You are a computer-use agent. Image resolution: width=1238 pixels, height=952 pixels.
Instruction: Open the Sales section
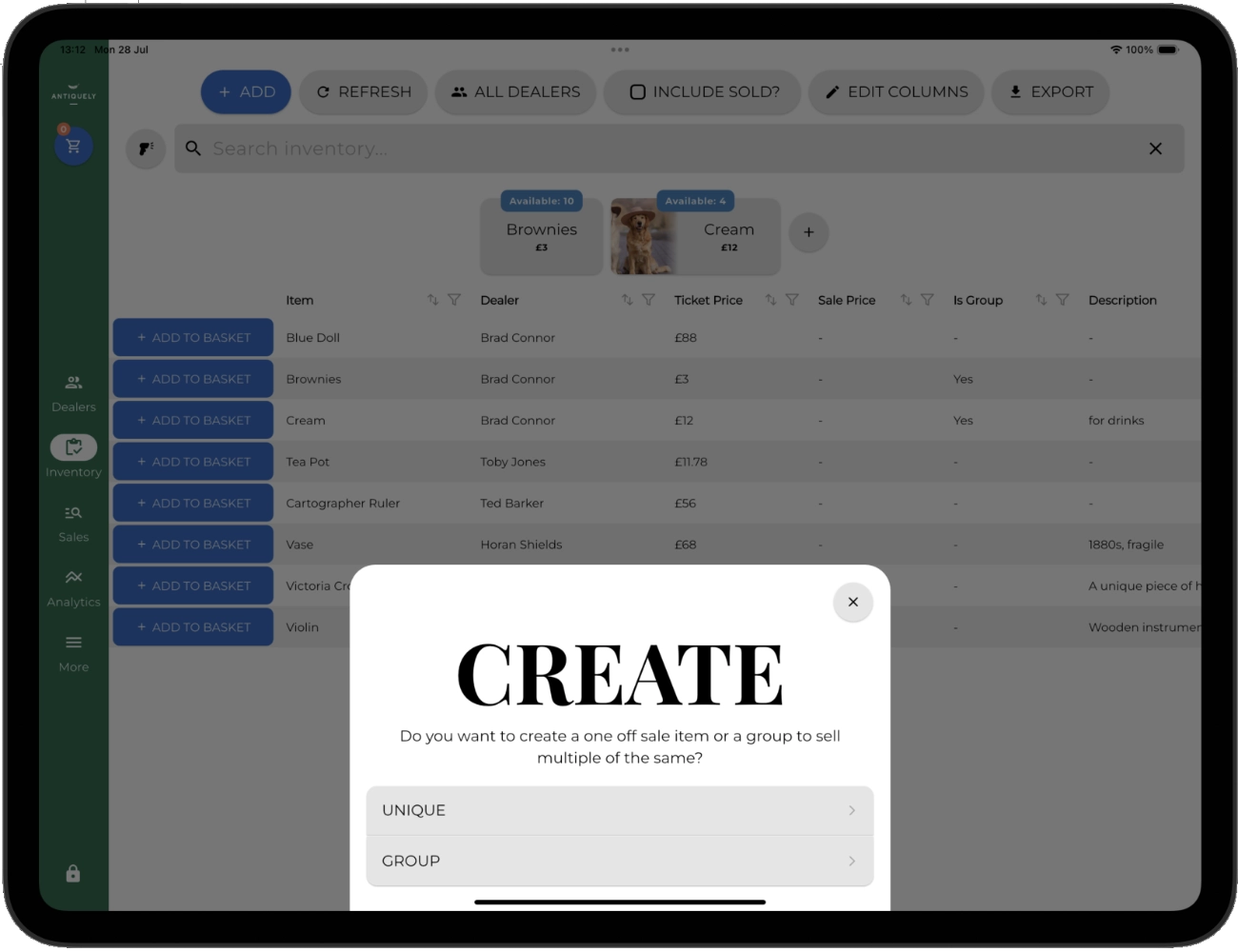73,524
